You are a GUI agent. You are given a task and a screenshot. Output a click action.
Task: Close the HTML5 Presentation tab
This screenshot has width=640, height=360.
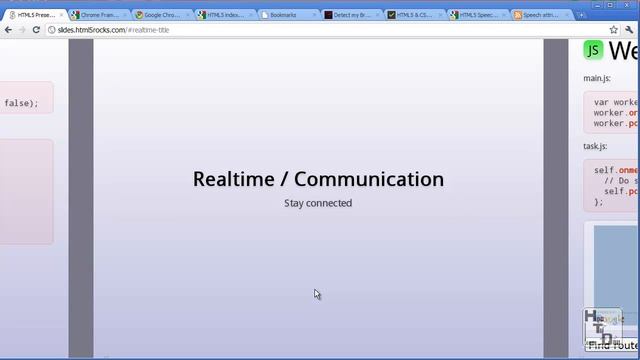(61, 15)
